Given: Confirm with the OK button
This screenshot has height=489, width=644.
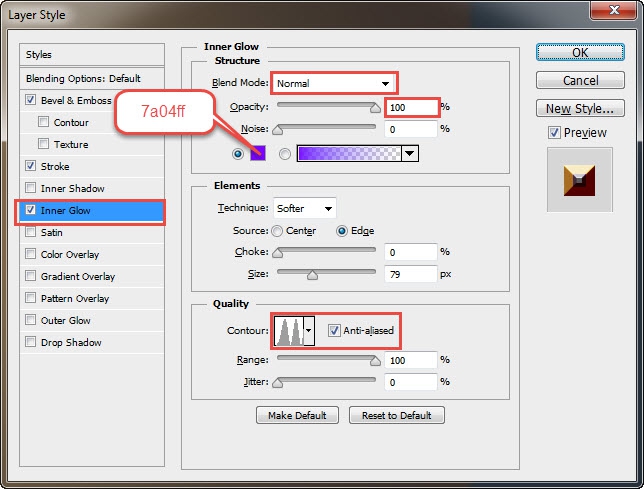Looking at the screenshot, I should coord(580,53).
